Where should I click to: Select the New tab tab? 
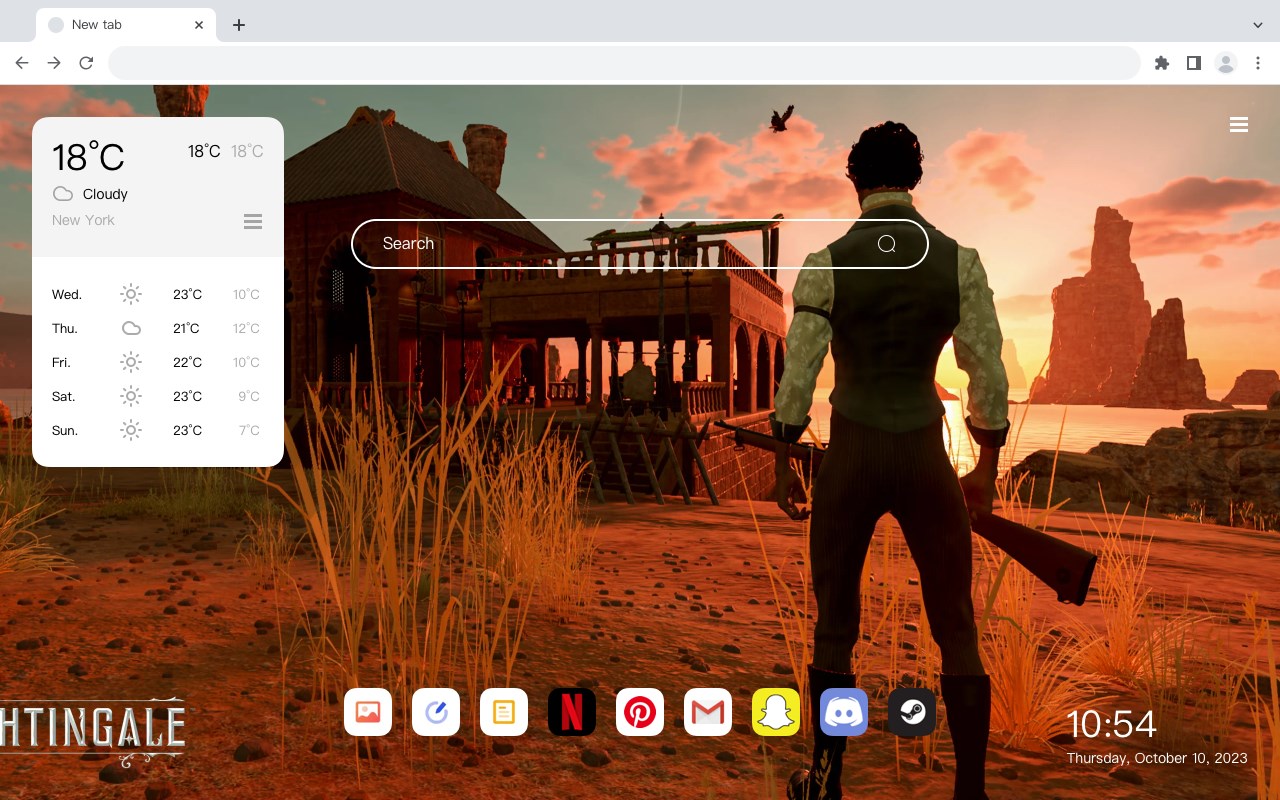(x=125, y=24)
